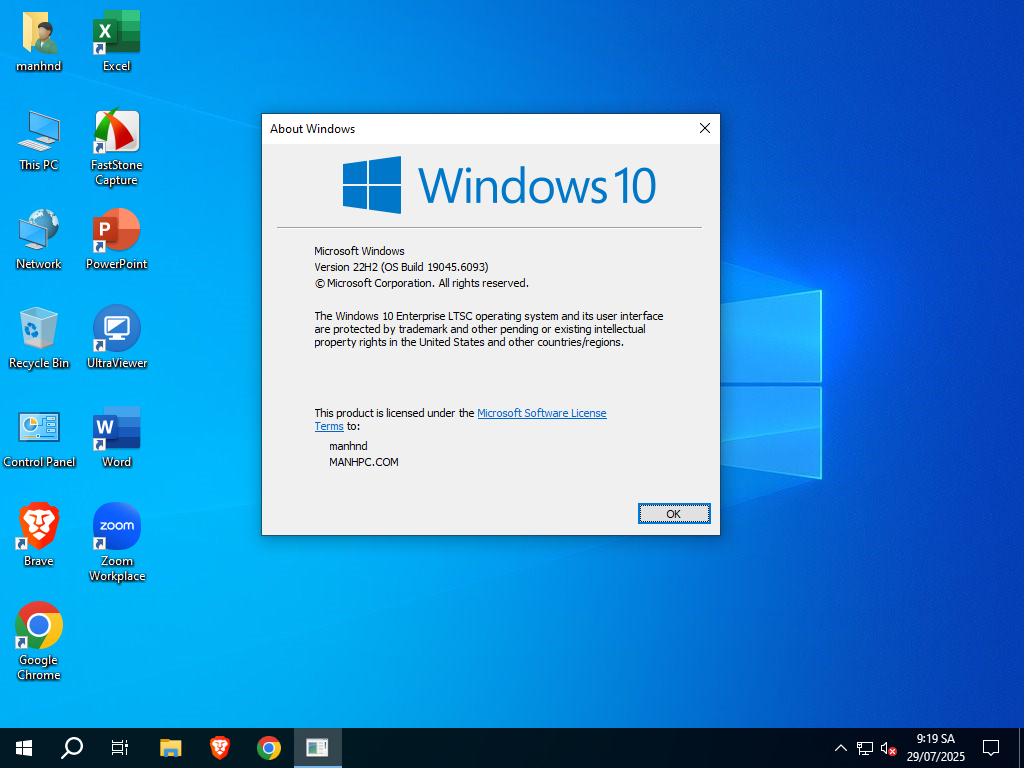Select the UltraViewer desktop icon

click(x=116, y=337)
